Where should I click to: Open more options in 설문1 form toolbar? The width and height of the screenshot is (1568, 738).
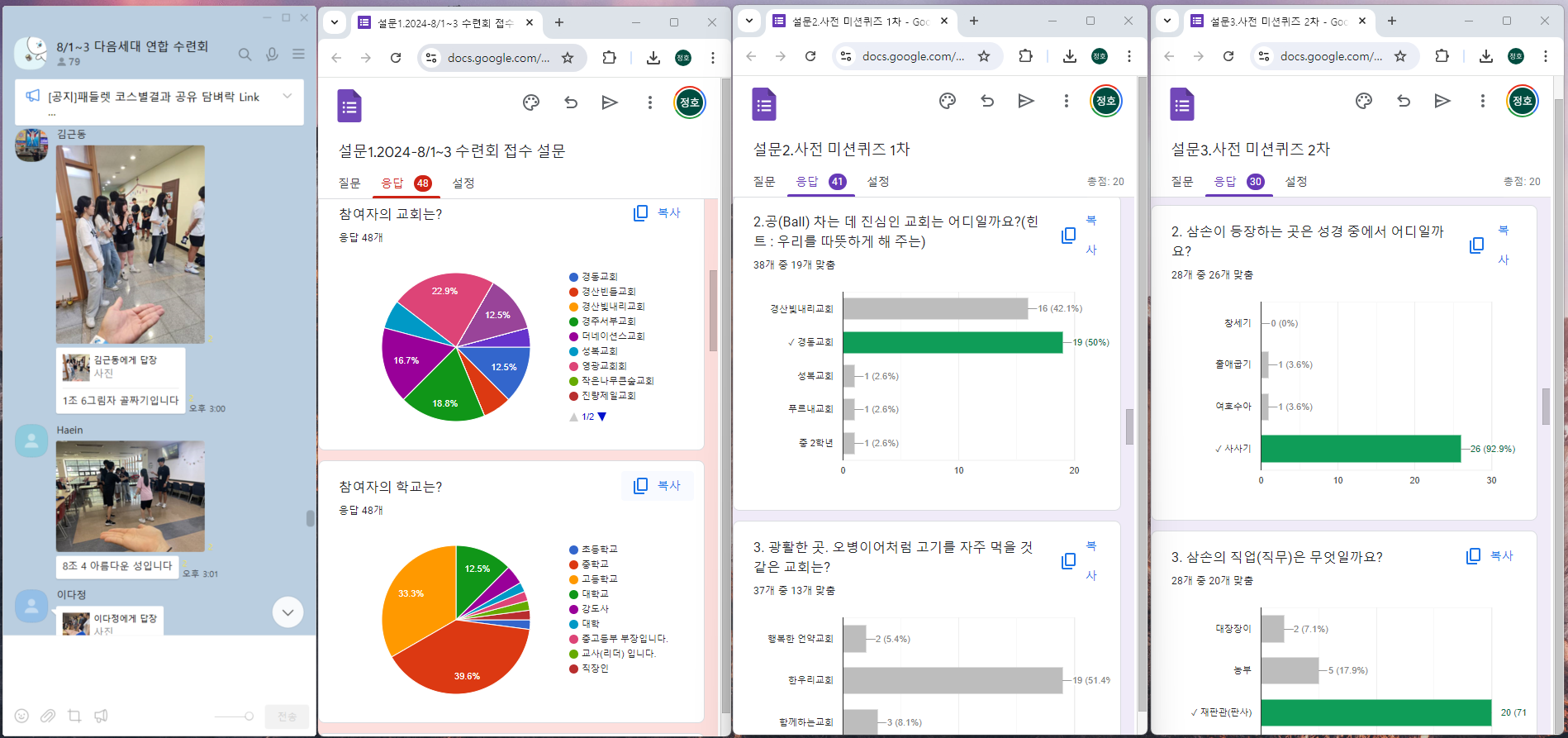click(x=650, y=102)
